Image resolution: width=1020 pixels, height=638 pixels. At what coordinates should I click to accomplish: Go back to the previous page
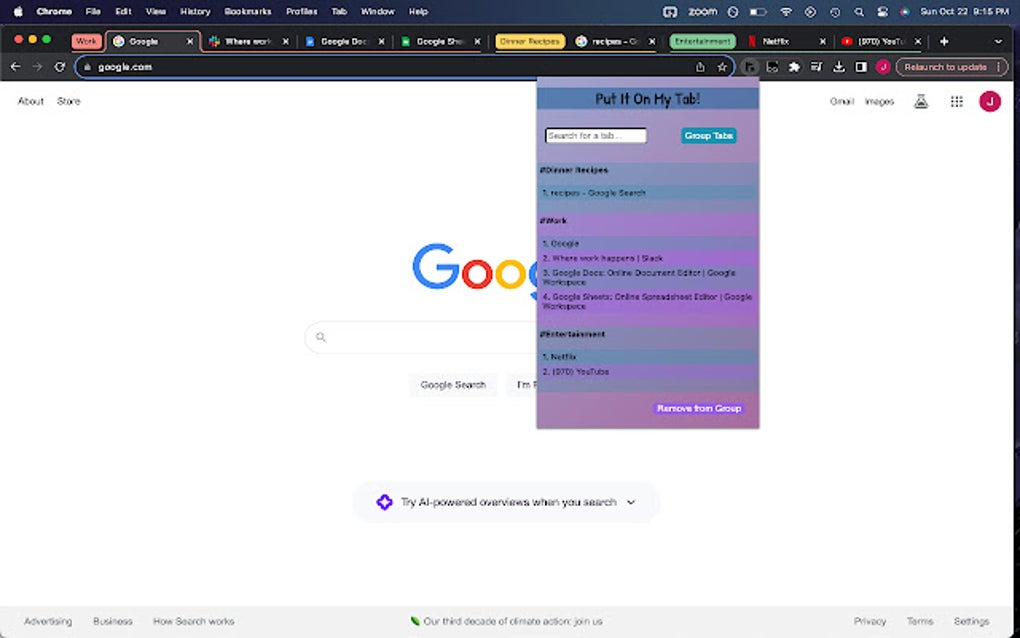(16, 67)
